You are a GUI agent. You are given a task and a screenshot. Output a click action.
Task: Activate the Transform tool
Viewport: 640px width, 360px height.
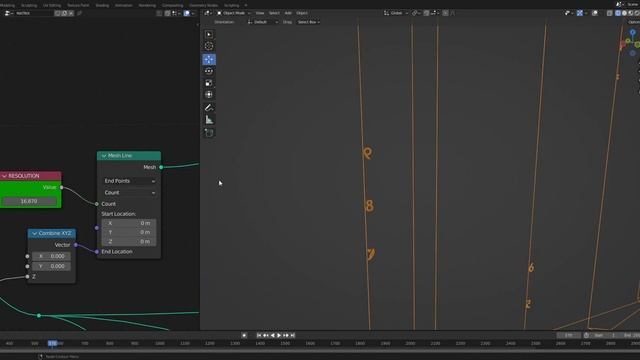209,95
